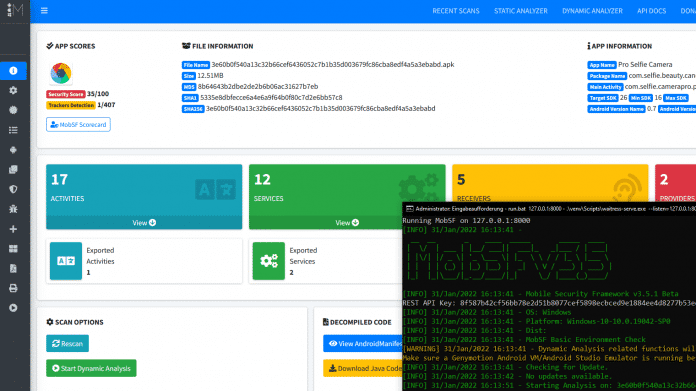The height and width of the screenshot is (391, 696).
Task: Click the Android Version Name label
Action: click(x=616, y=109)
